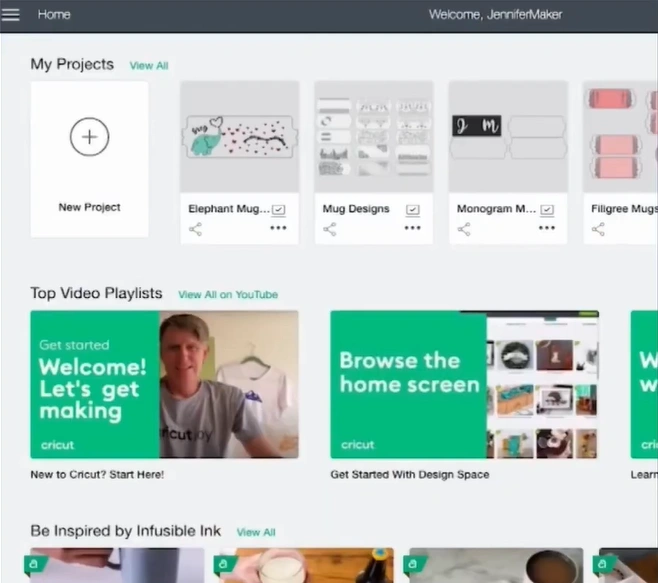The image size is (658, 583).
Task: Toggle the Monogram M... project checkbox
Action: (547, 209)
